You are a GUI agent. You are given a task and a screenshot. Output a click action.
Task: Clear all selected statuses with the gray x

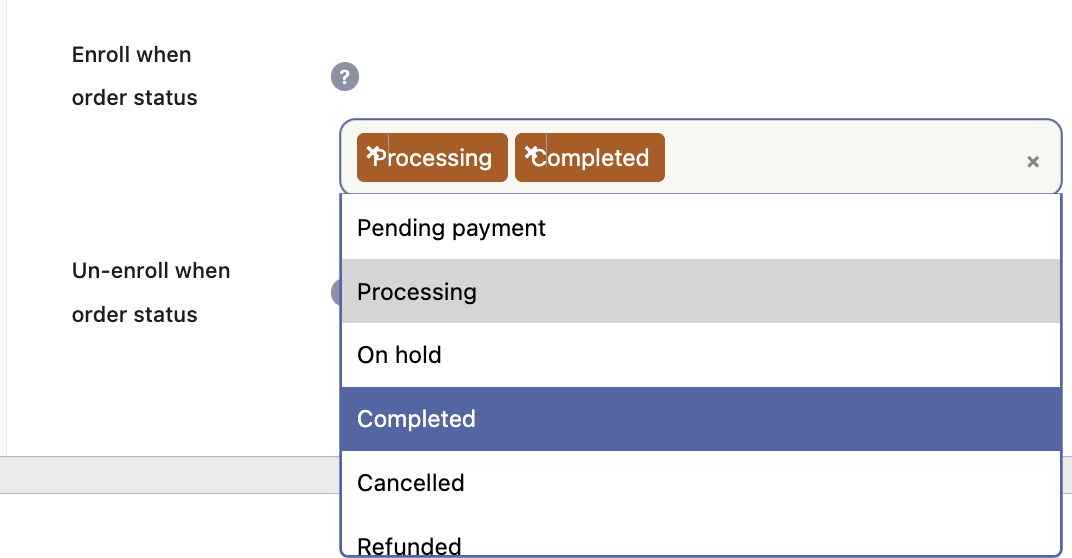point(1033,161)
